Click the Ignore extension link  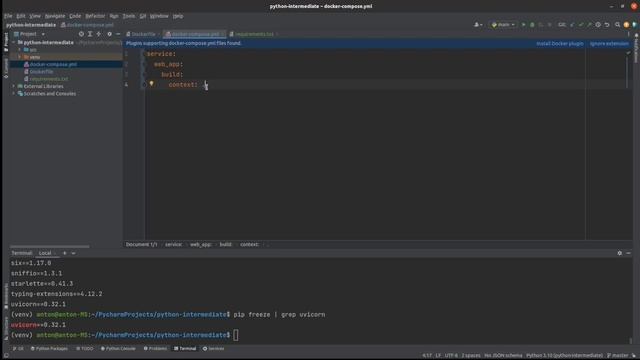point(609,44)
